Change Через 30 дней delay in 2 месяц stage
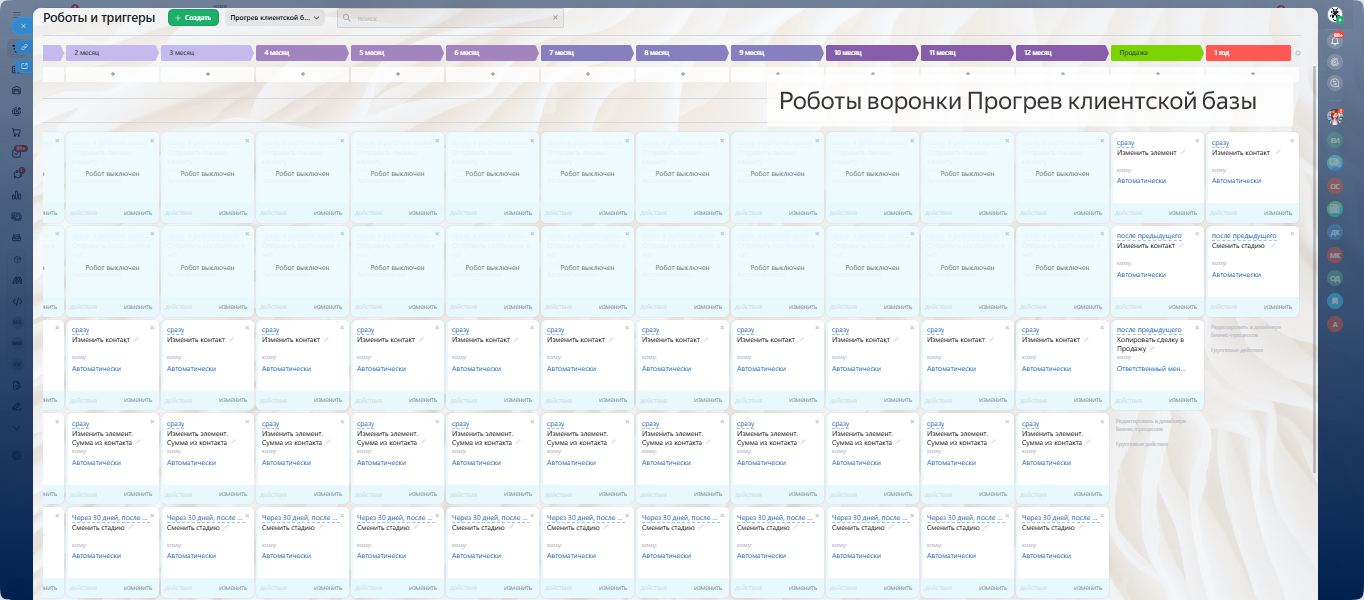The height and width of the screenshot is (600, 1364). tap(110, 517)
